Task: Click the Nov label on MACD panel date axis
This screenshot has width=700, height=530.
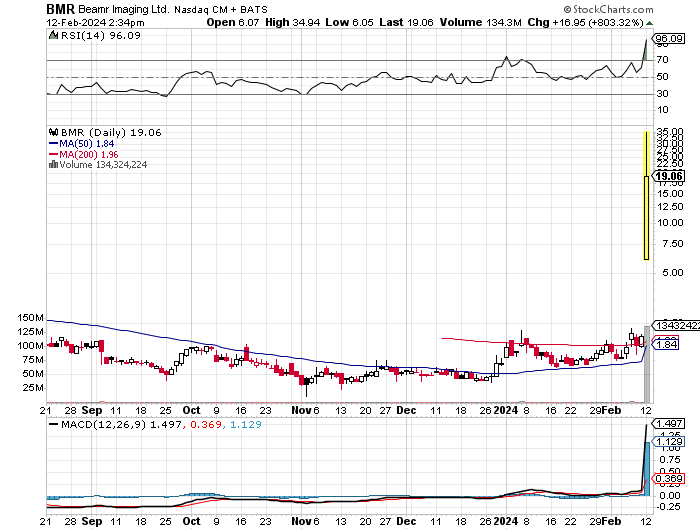Action: point(301,521)
